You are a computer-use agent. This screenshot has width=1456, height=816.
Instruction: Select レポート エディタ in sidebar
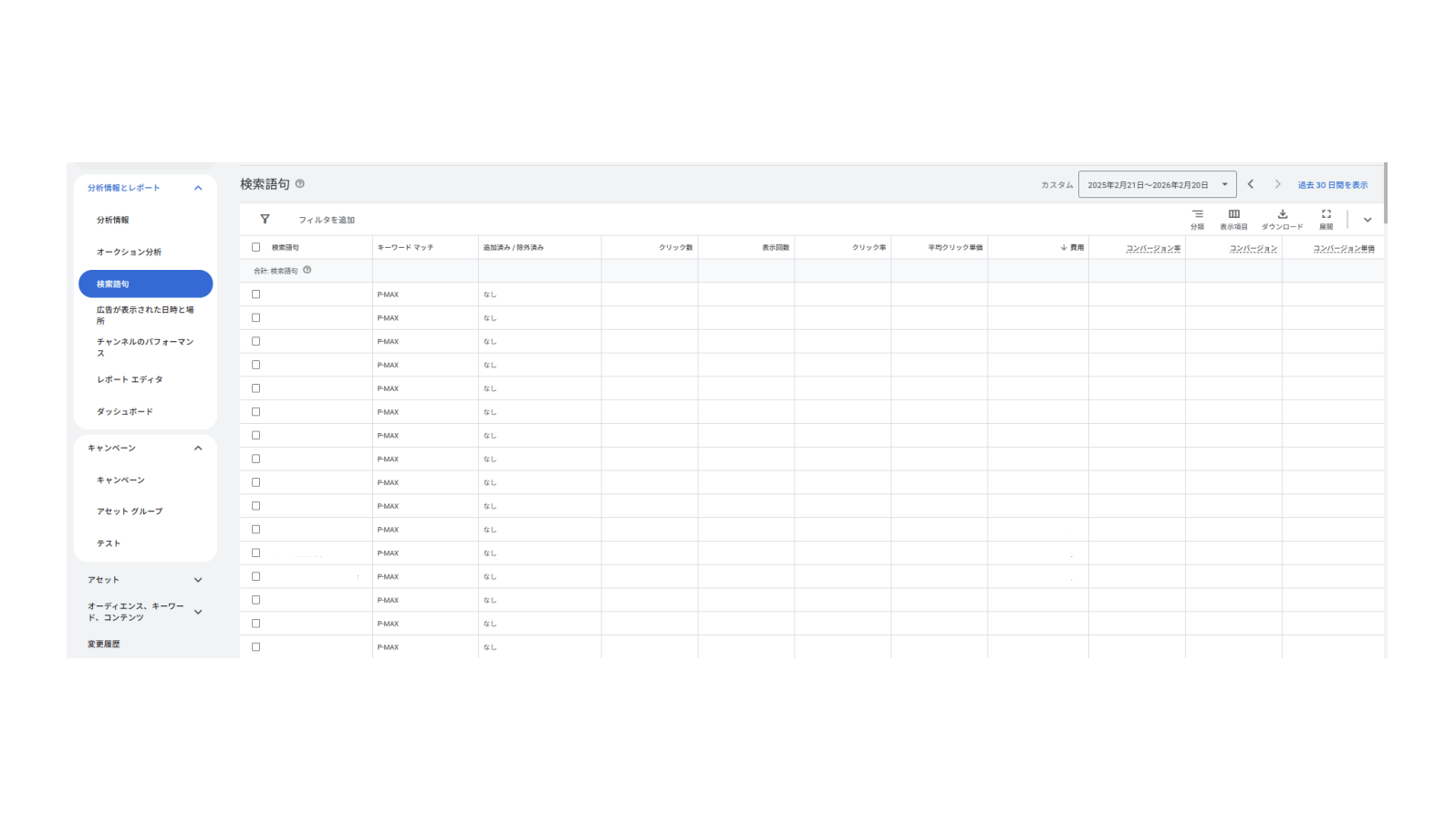(x=130, y=379)
